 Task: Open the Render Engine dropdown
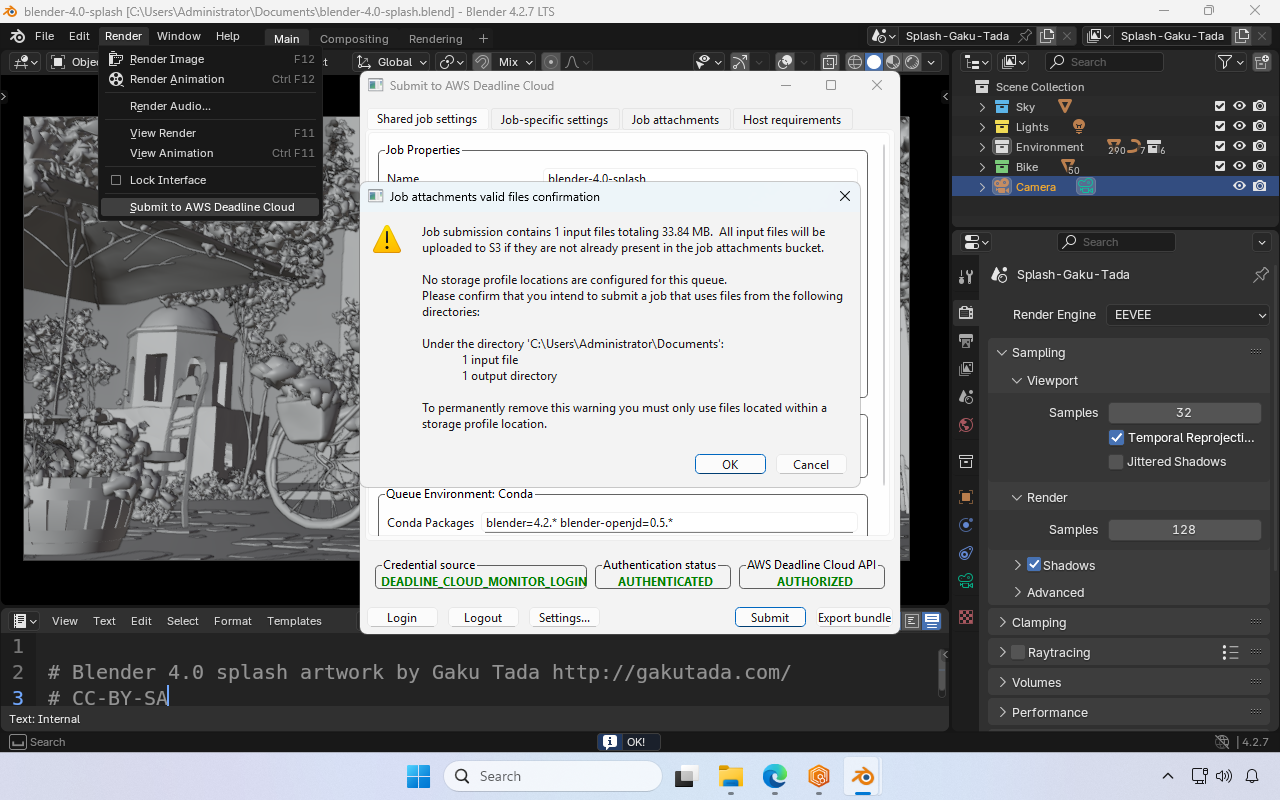(1187, 314)
